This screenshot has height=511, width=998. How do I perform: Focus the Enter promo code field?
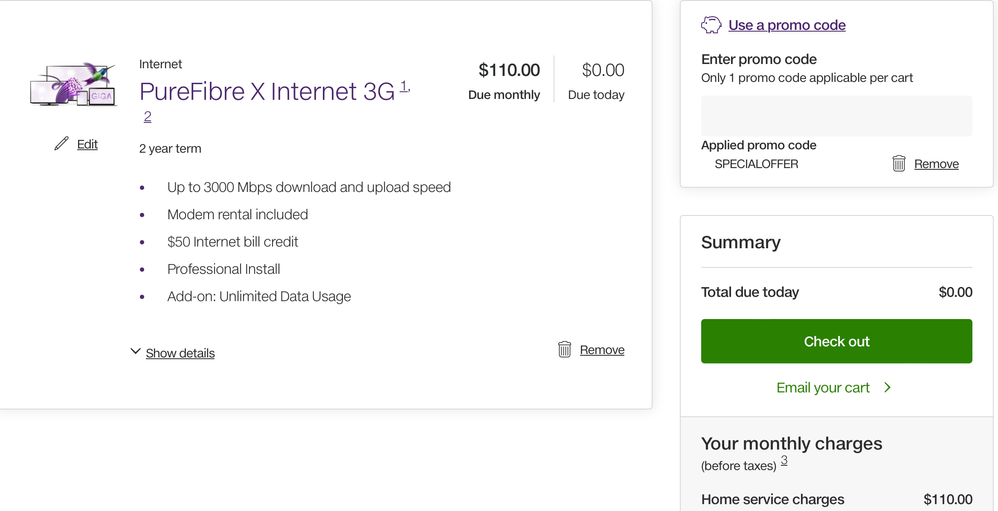[x=836, y=116]
